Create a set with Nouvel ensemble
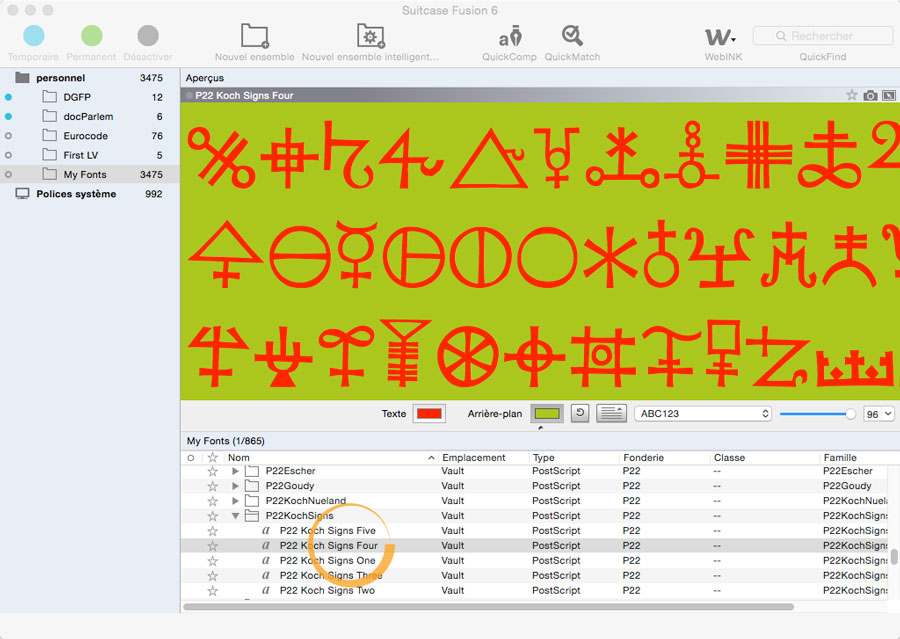Image resolution: width=900 pixels, height=639 pixels. point(254,42)
